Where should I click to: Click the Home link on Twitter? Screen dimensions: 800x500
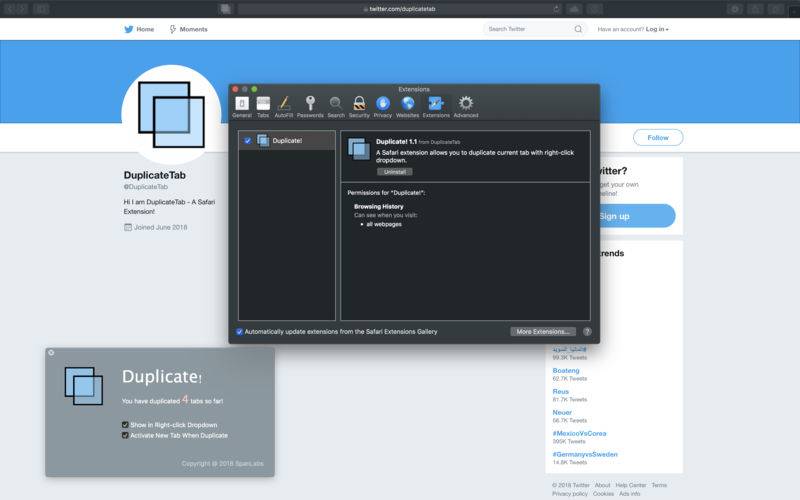[145, 29]
